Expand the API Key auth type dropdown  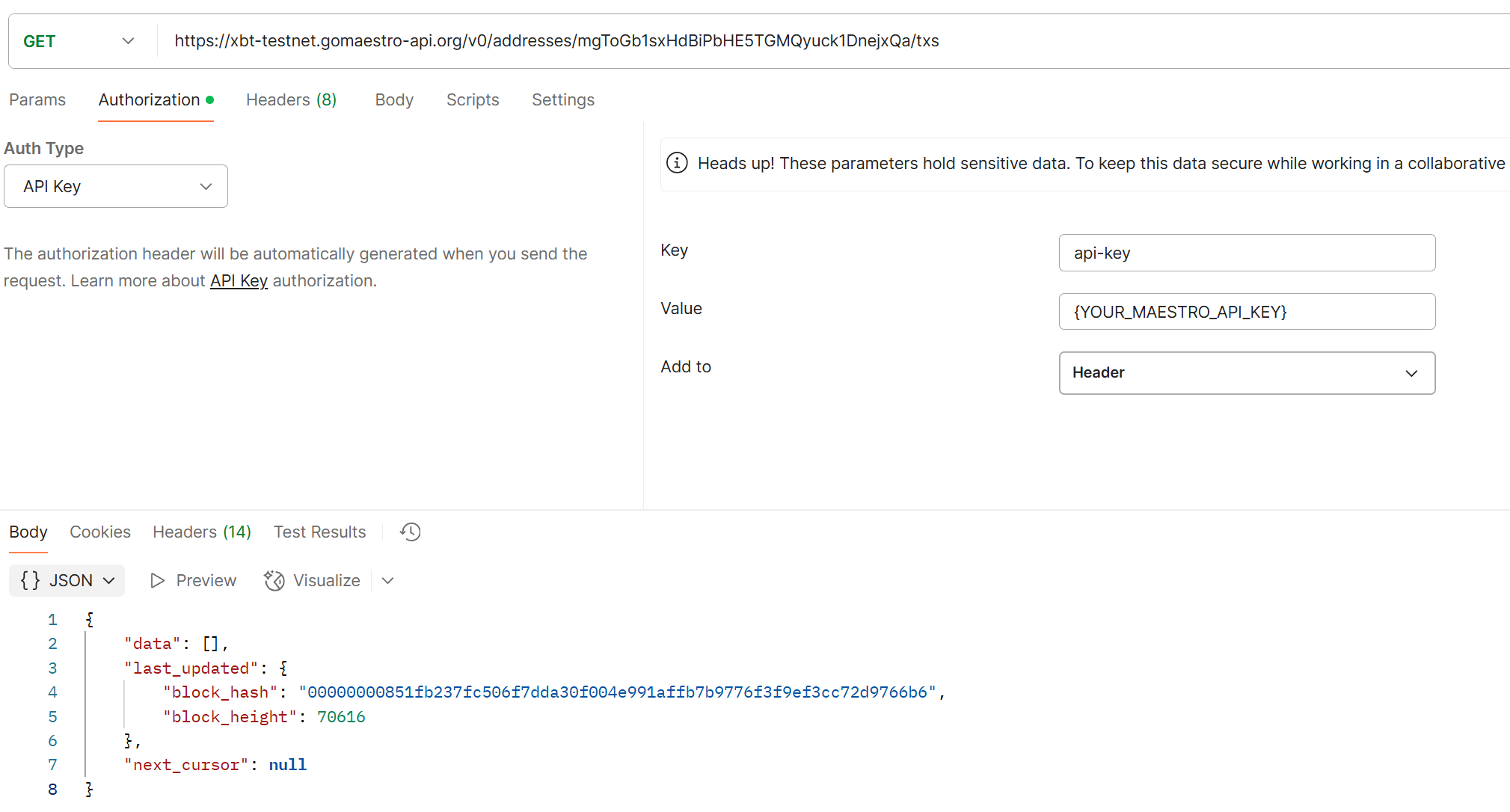(116, 186)
